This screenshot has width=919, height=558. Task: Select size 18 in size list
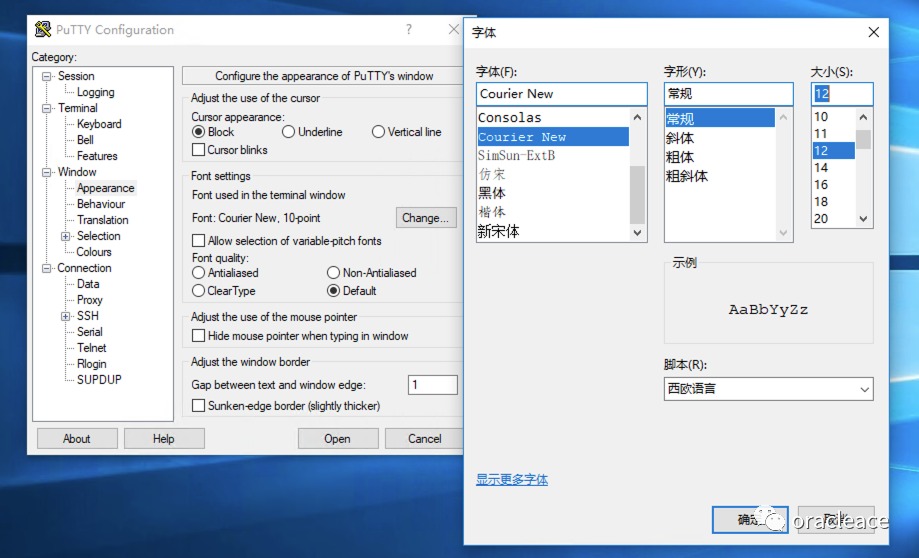[x=833, y=202]
